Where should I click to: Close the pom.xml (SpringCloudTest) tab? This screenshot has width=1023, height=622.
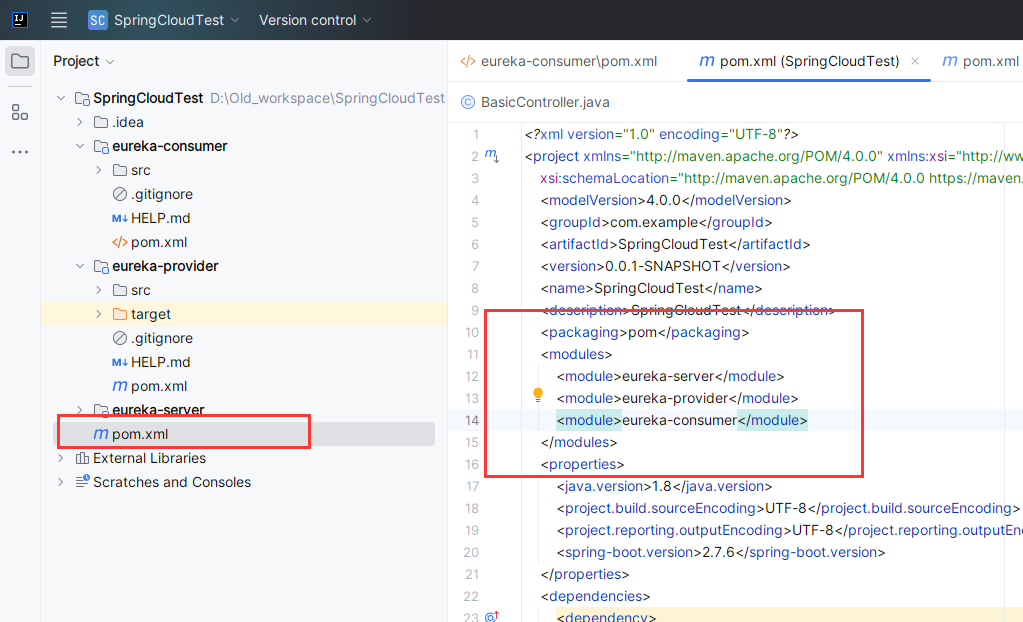(914, 61)
